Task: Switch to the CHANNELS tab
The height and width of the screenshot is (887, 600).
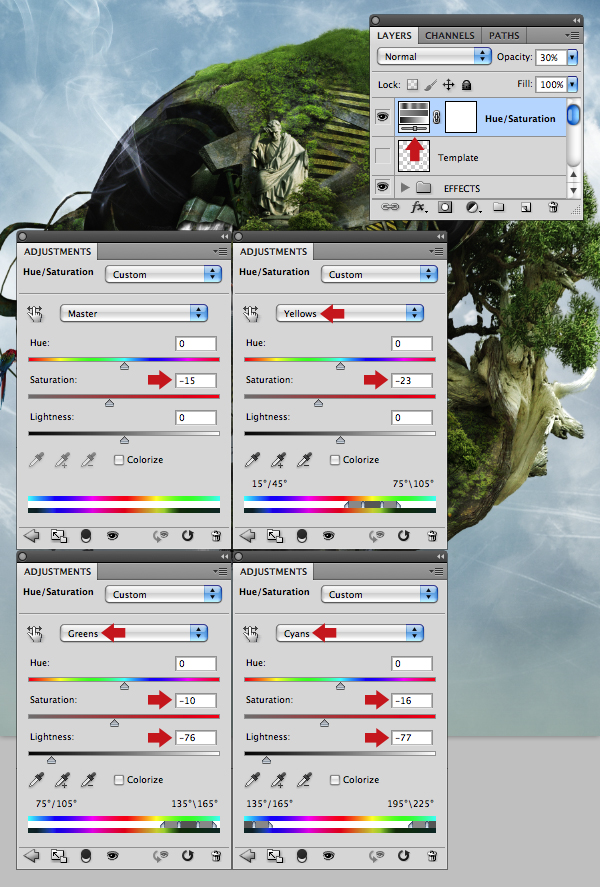Action: [450, 35]
